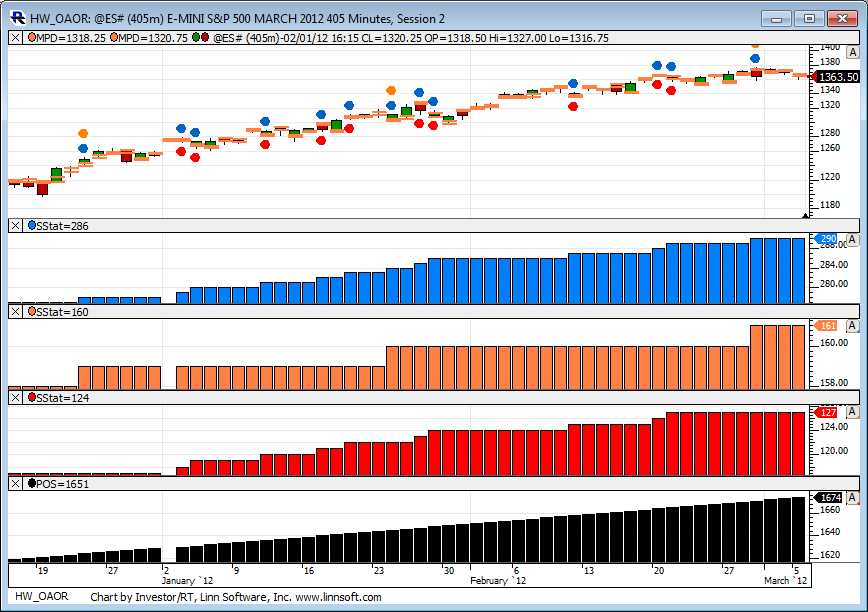Click the blue SStat=286 color dot
The width and height of the screenshot is (868, 612).
click(x=33, y=226)
